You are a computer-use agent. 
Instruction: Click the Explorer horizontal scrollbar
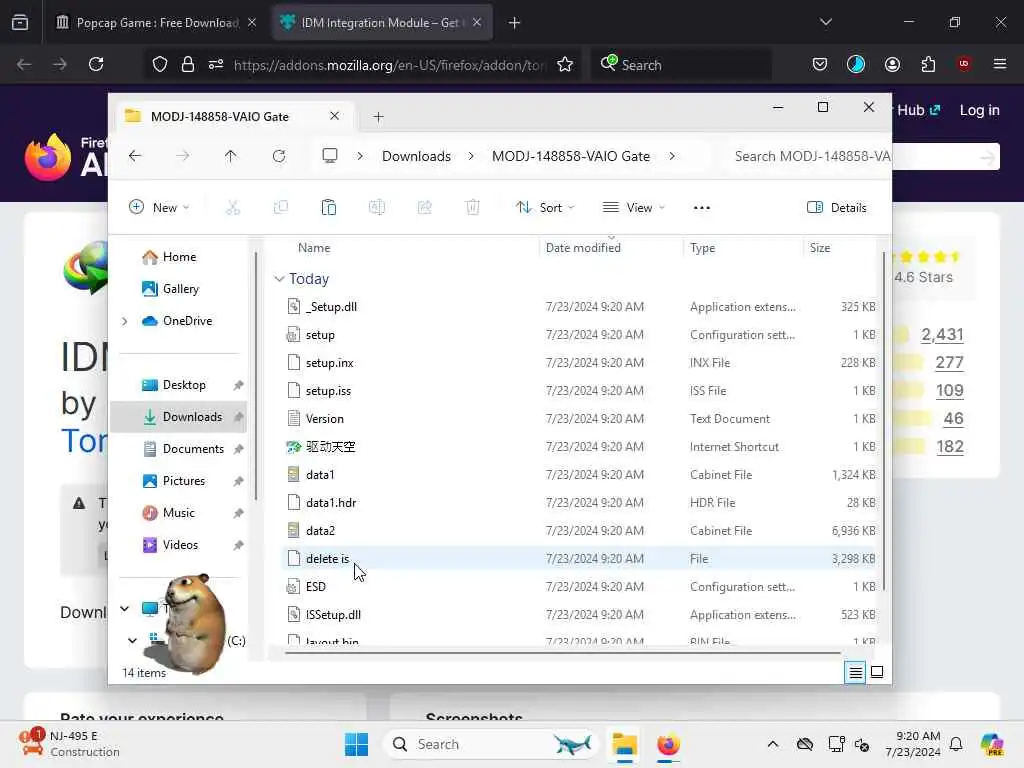[562, 652]
